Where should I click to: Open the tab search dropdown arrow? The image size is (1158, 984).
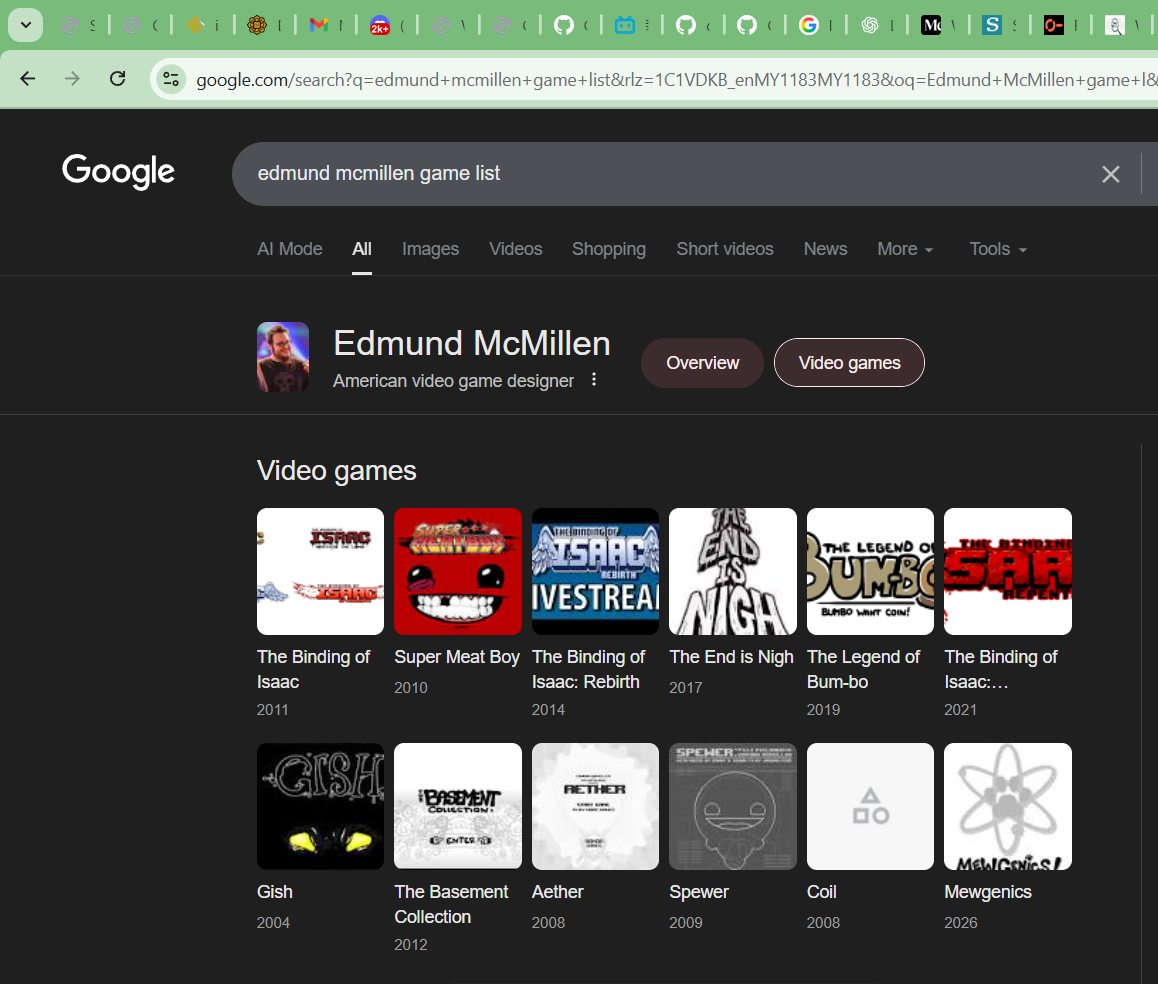25,25
